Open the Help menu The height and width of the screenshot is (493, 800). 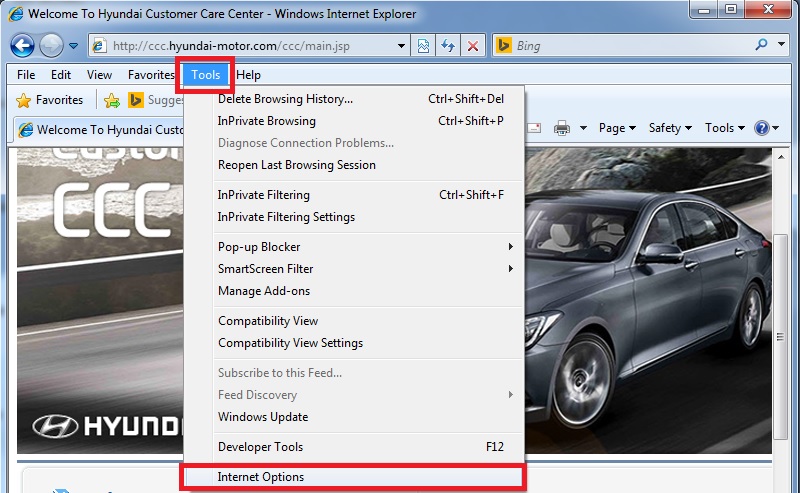pyautogui.click(x=248, y=75)
